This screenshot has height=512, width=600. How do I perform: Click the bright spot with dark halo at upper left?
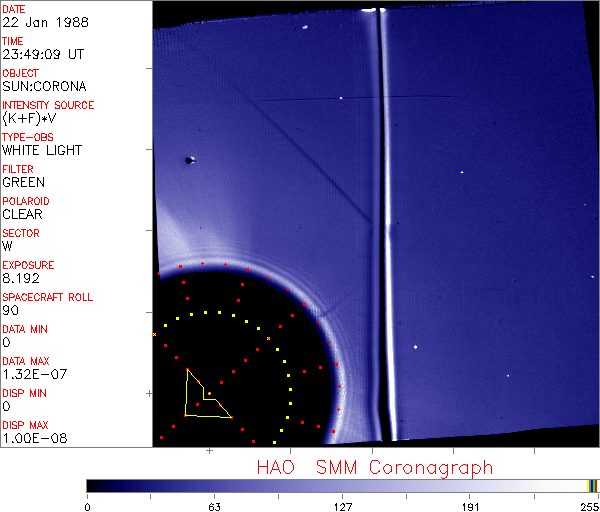click(x=189, y=160)
